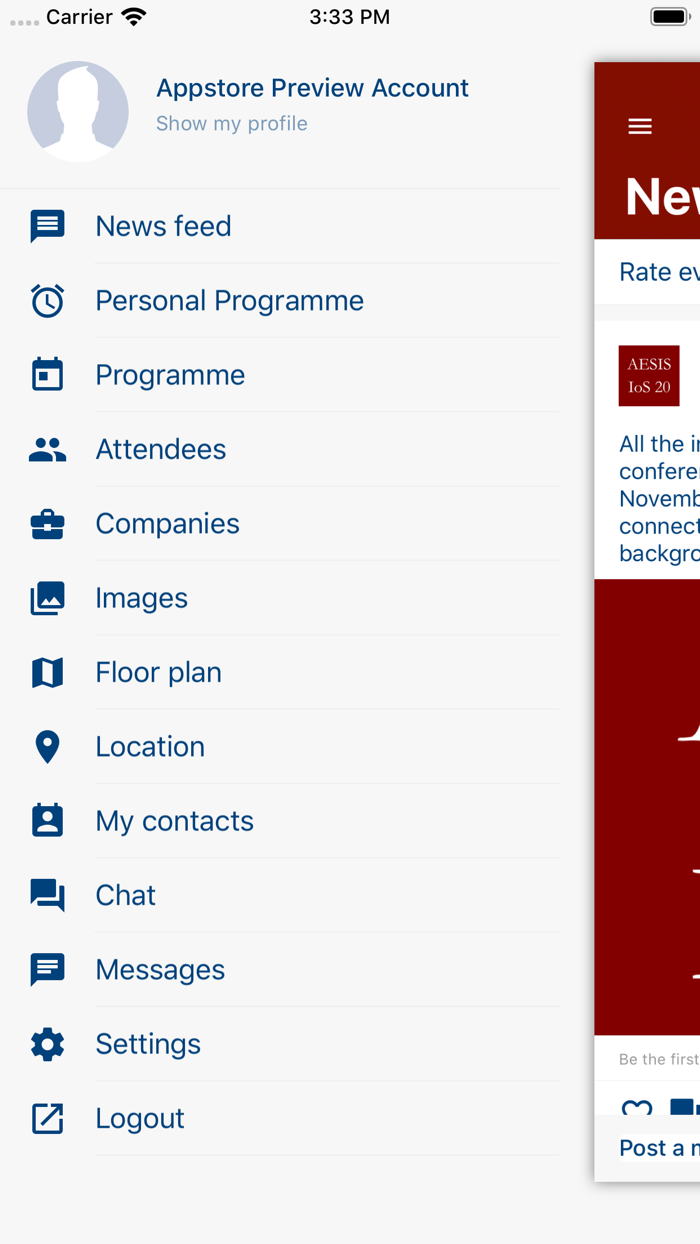
Task: Tap the News feed speech bubble icon
Action: click(47, 226)
